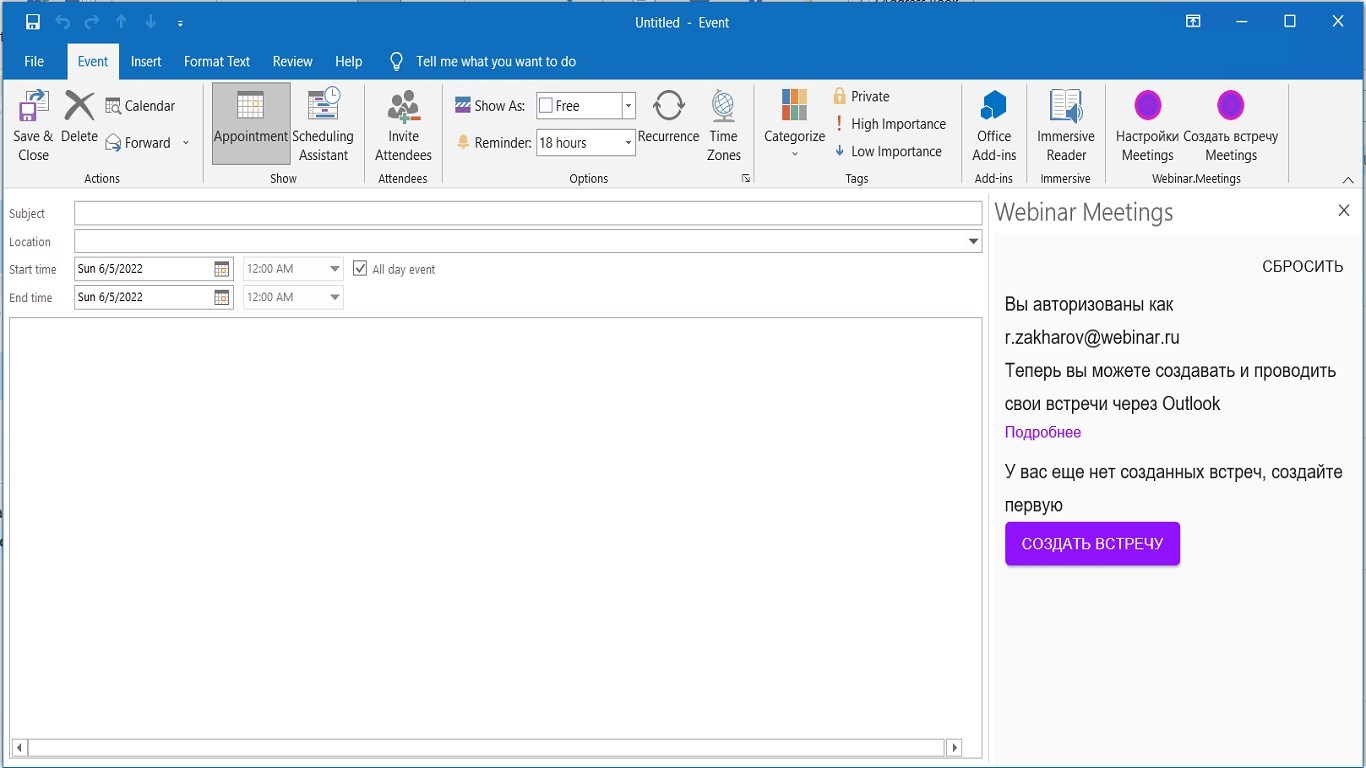Switch to Appointment view
Image resolution: width=1366 pixels, height=768 pixels.
(251, 124)
